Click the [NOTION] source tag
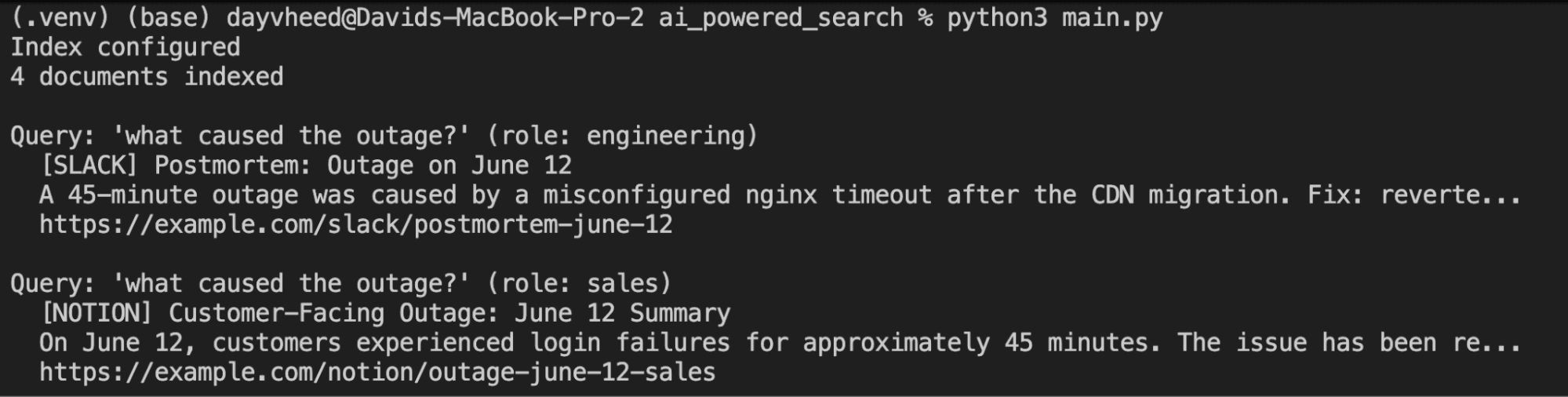The image size is (1568, 397). [x=96, y=313]
